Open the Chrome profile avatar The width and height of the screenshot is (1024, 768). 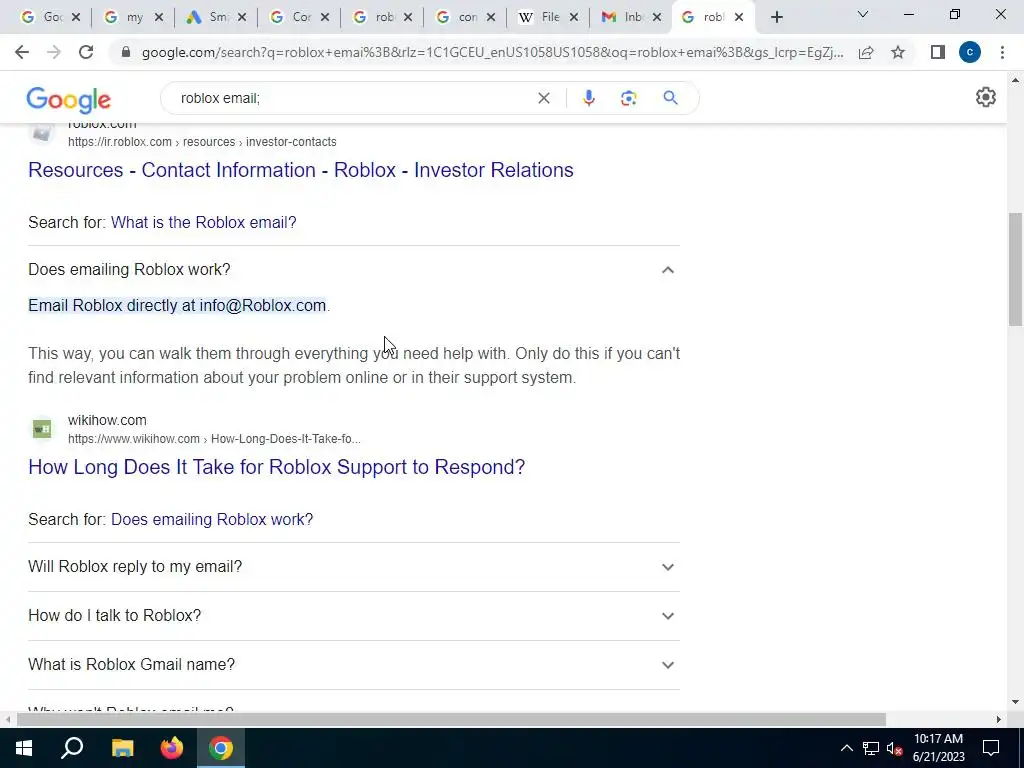point(970,52)
